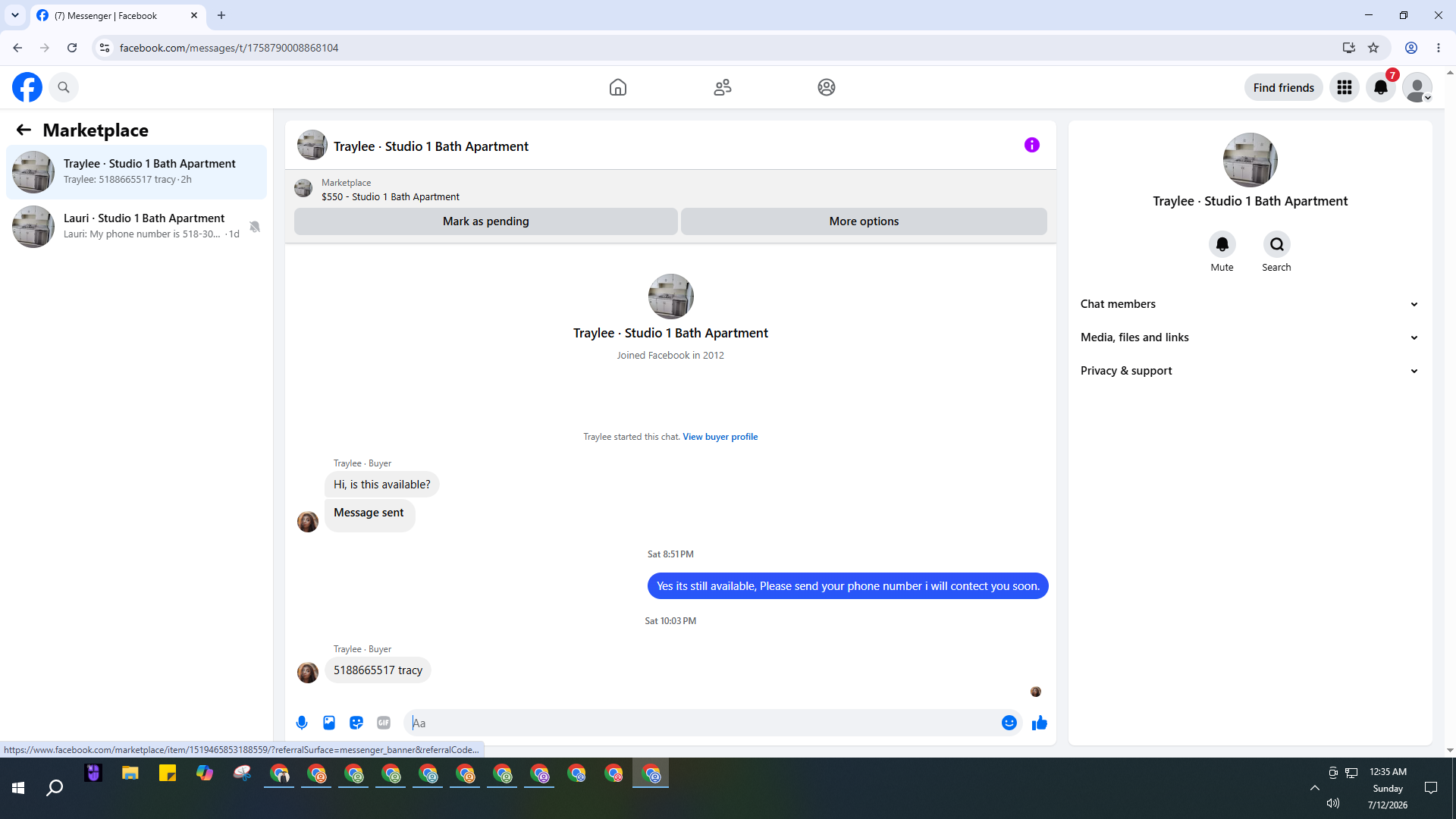Click the Mark as pending button

point(486,221)
